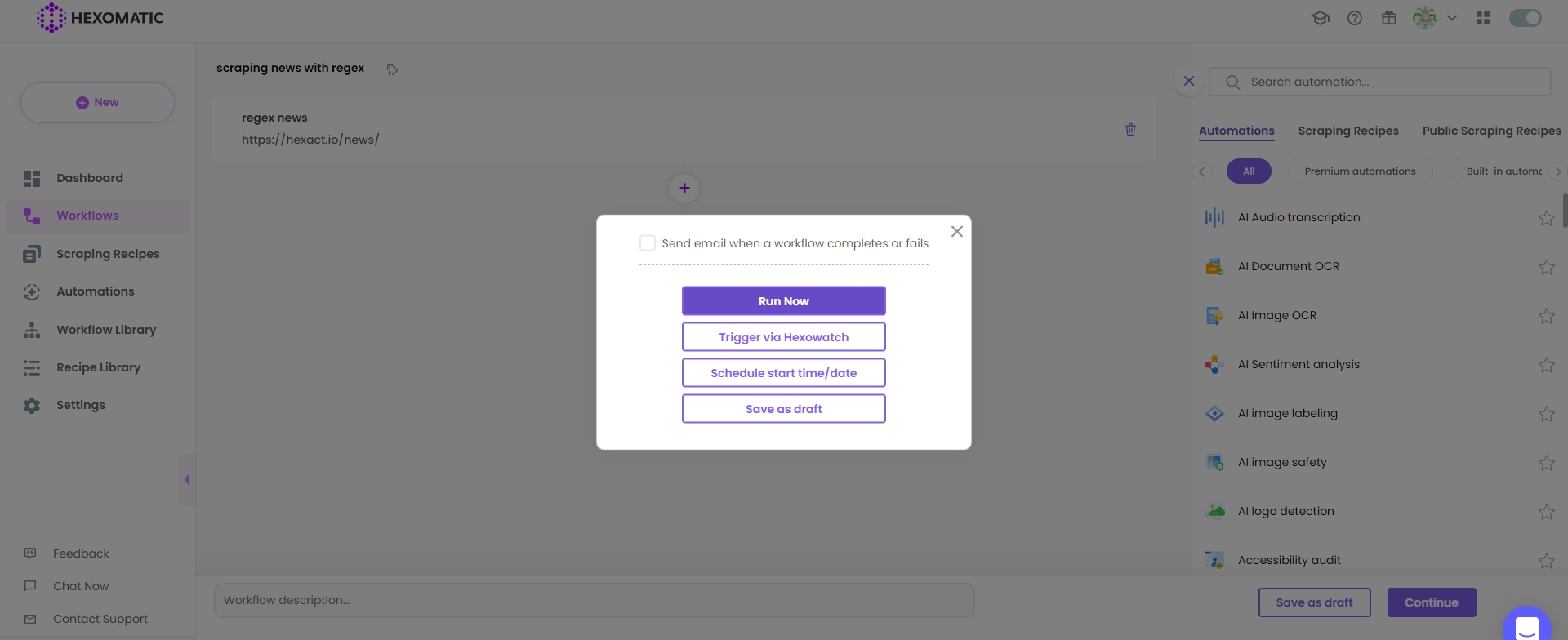Switch to the Public Scraping Recipes tab
This screenshot has height=640, width=1568.
point(1491,131)
